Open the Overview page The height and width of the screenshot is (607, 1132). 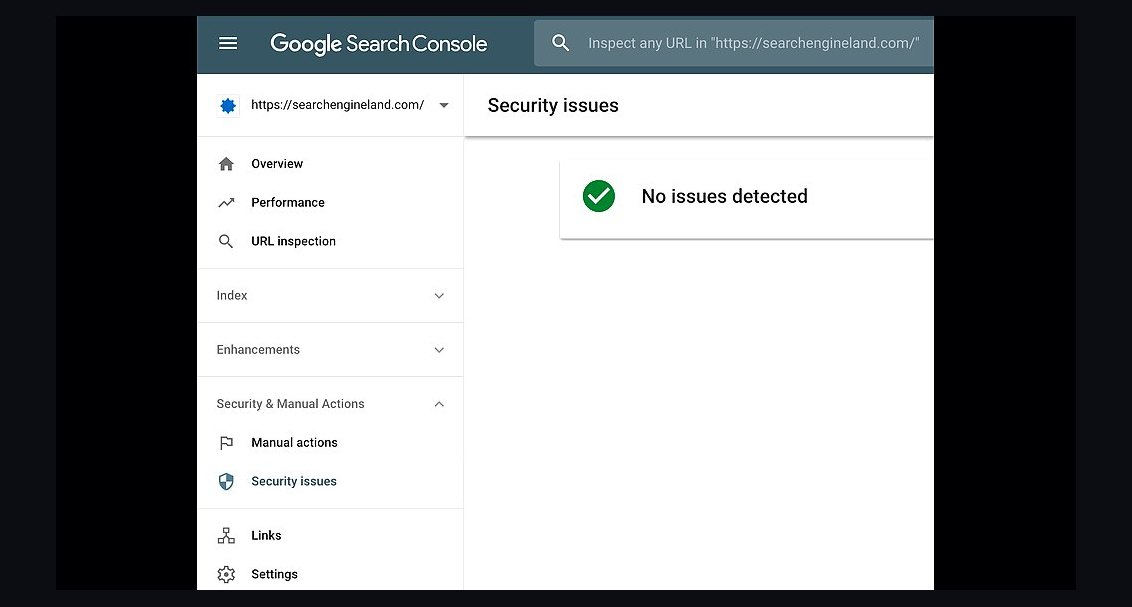(277, 164)
